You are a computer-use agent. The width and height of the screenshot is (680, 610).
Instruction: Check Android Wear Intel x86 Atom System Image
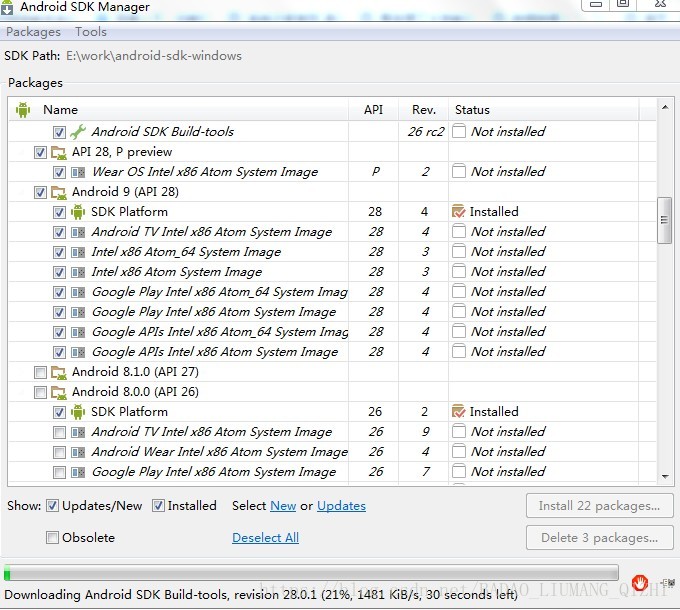(x=59, y=452)
